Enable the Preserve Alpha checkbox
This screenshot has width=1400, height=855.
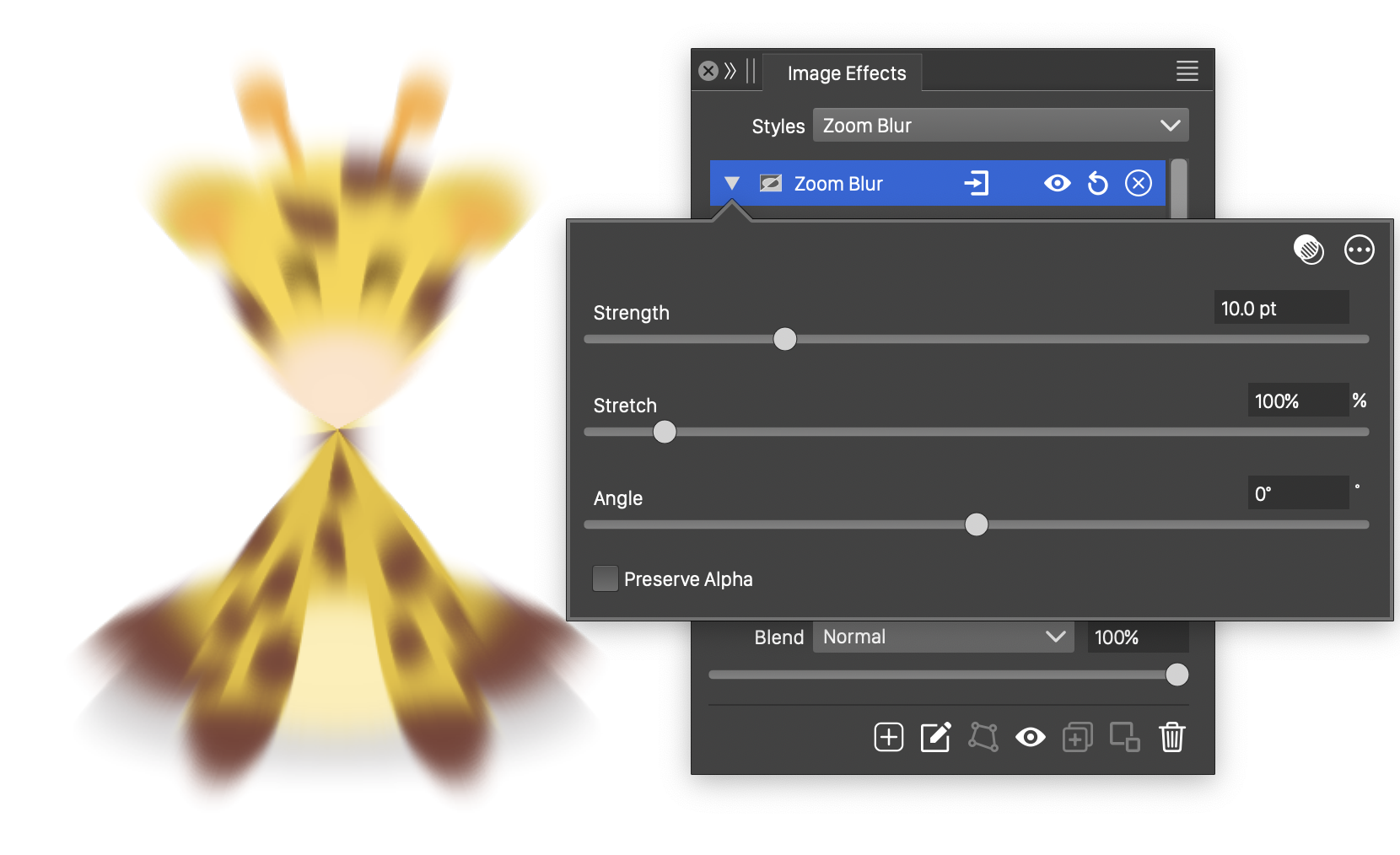[x=606, y=579]
